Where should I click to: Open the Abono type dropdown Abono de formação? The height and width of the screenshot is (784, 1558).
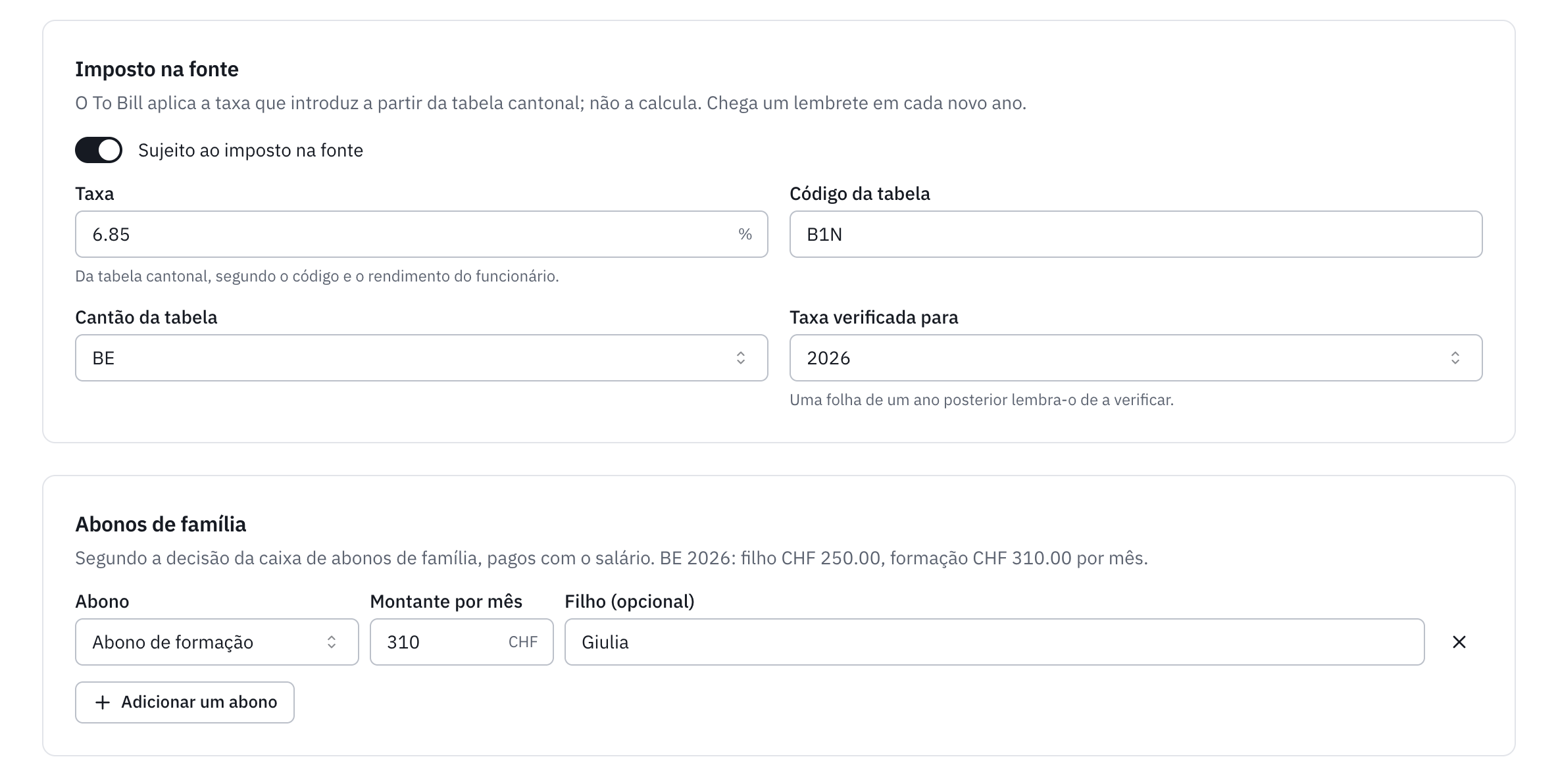pyautogui.click(x=216, y=642)
